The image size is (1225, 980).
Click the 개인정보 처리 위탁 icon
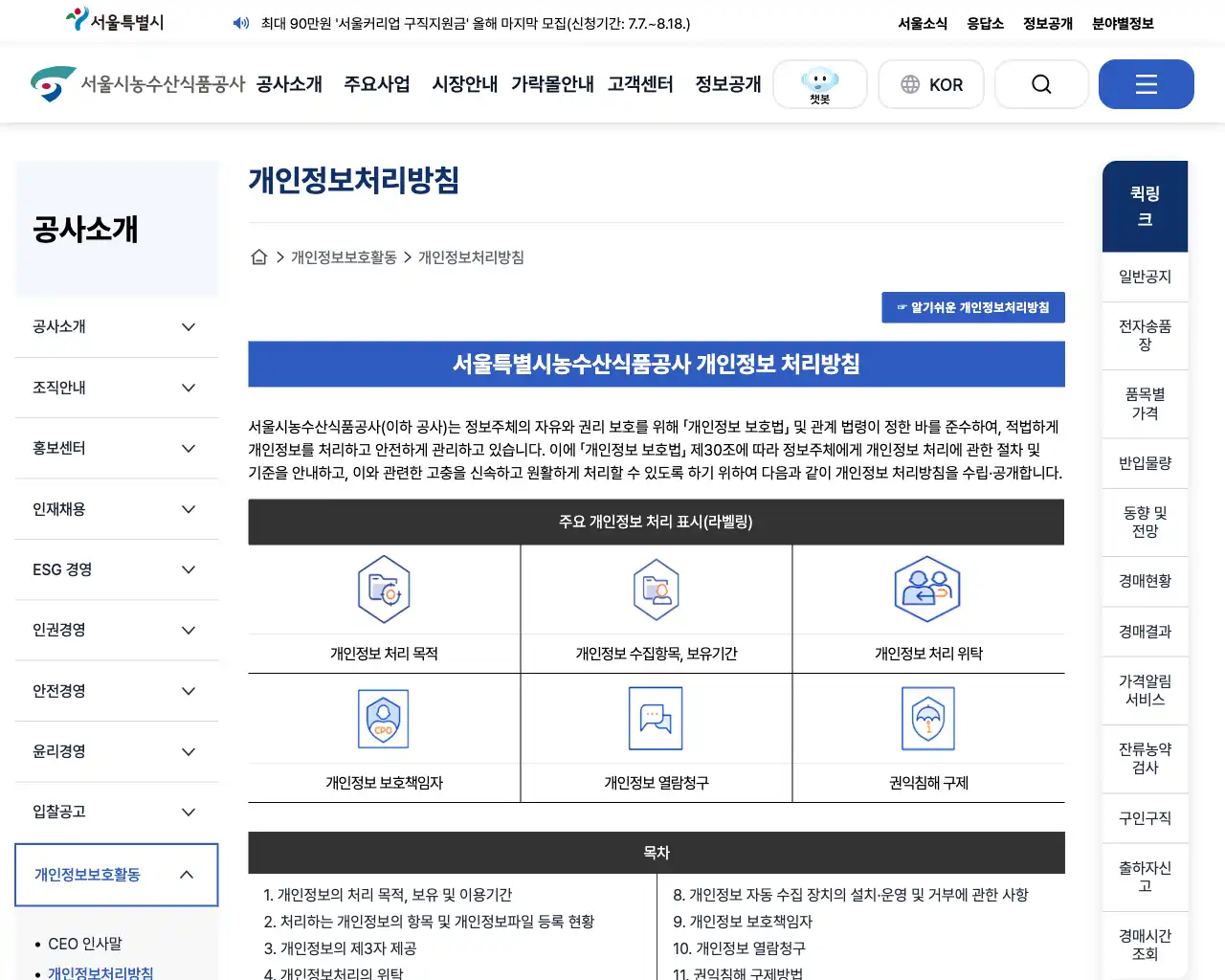click(927, 590)
